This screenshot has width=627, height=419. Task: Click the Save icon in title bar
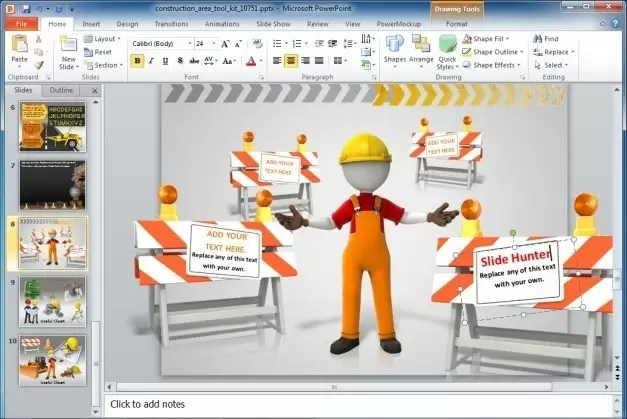click(x=26, y=7)
